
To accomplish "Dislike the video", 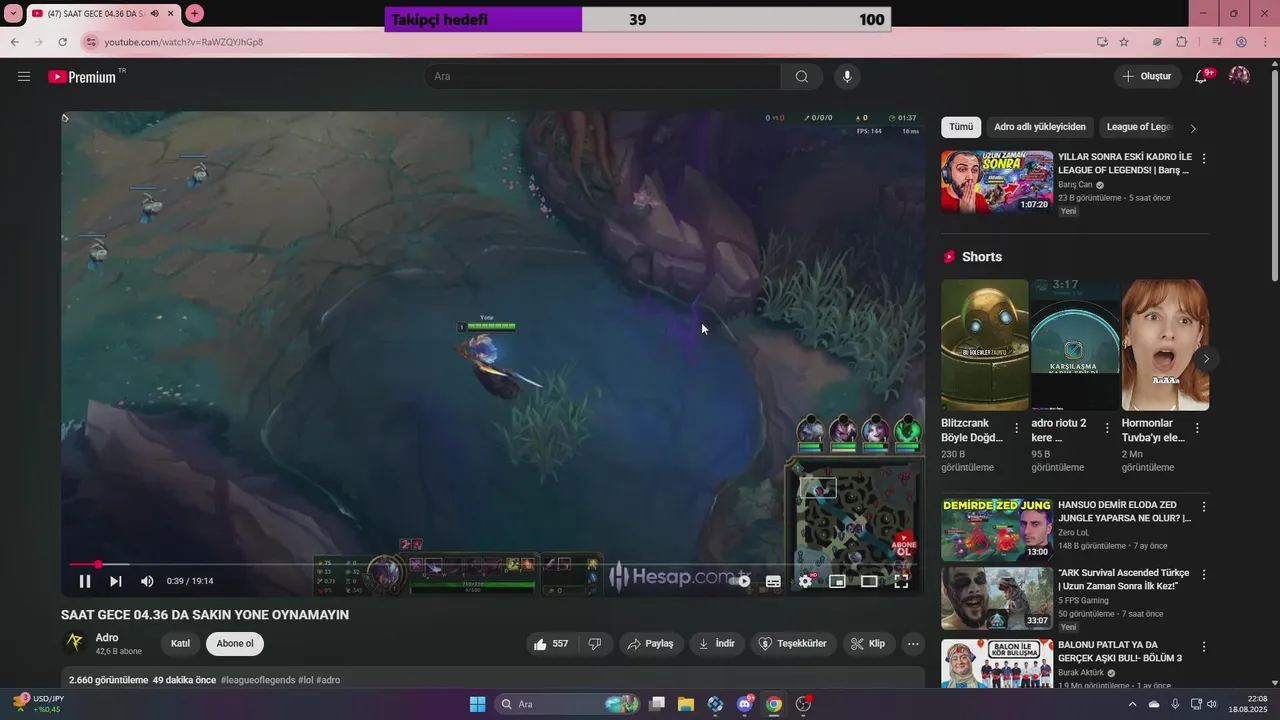I will point(595,644).
